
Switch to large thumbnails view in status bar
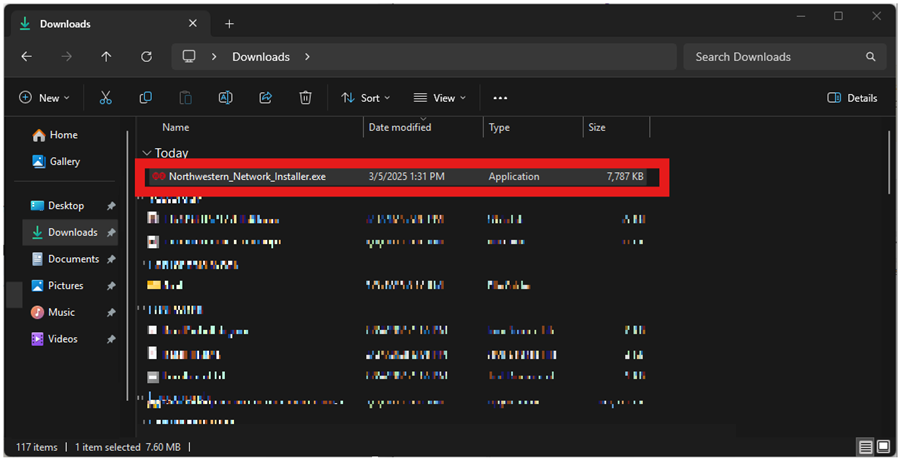(x=881, y=447)
